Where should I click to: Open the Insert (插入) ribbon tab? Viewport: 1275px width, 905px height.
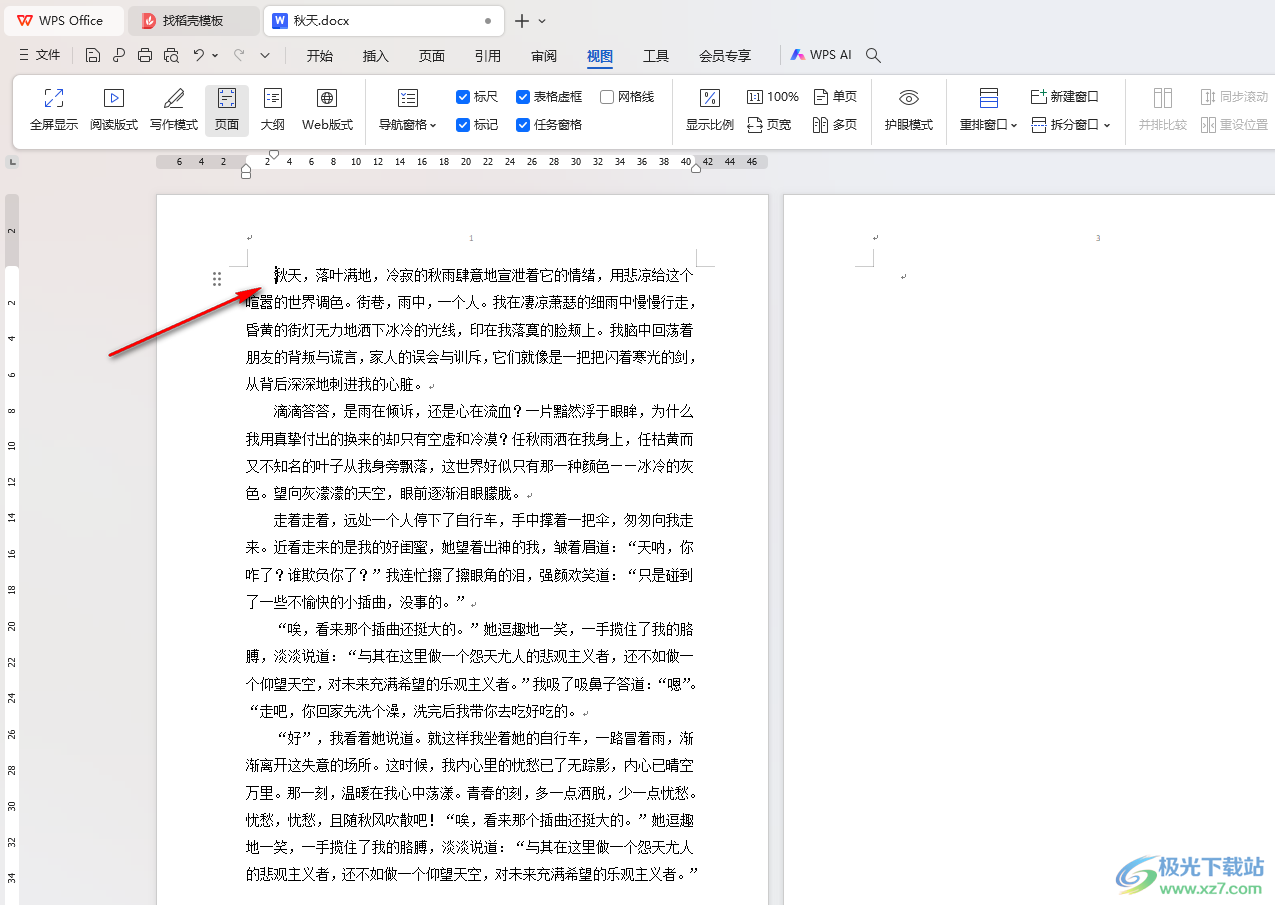(376, 56)
